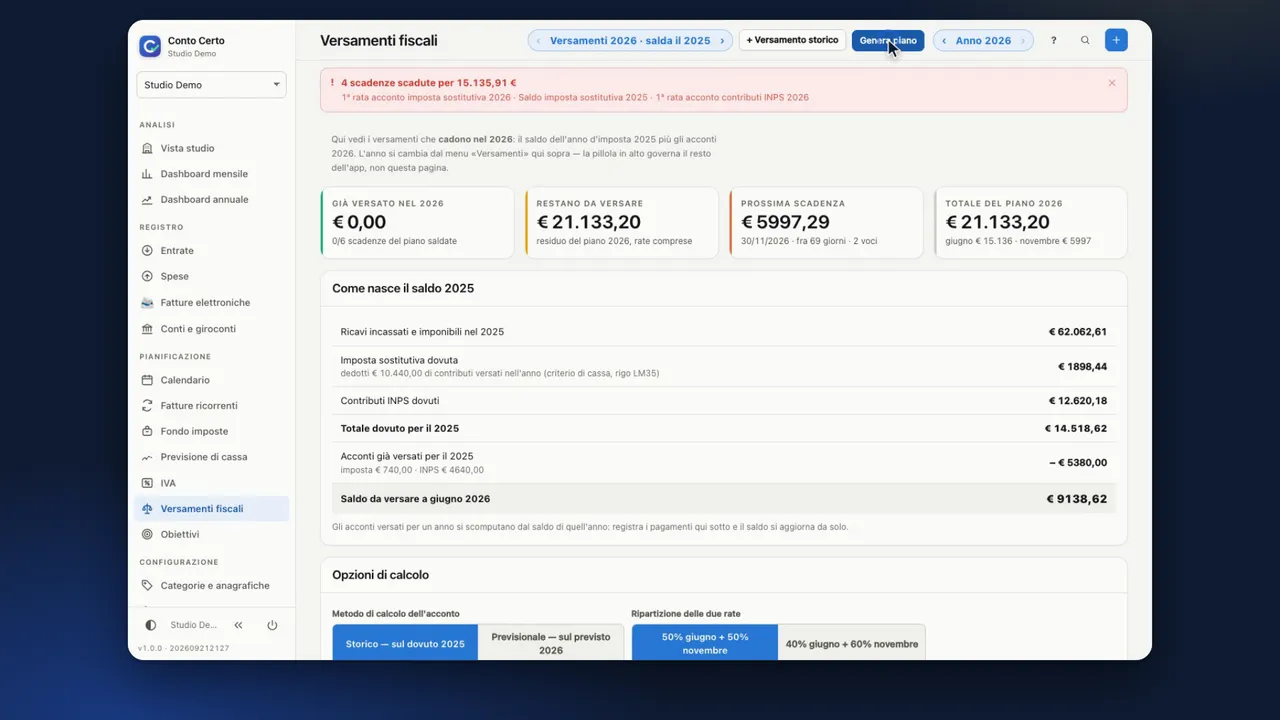Viewport: 1280px width, 720px height.
Task: Select Previsionale — sul previsto 2026 method
Action: pos(551,643)
